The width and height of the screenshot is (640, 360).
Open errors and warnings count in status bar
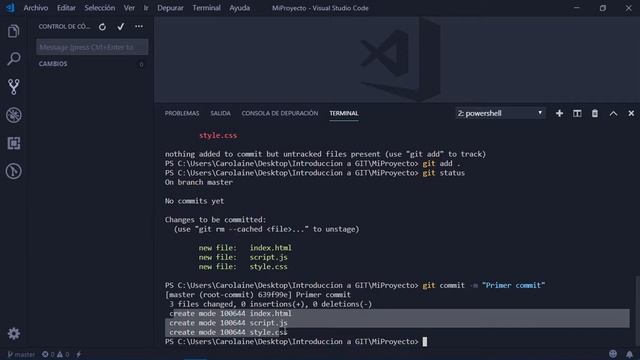point(56,354)
